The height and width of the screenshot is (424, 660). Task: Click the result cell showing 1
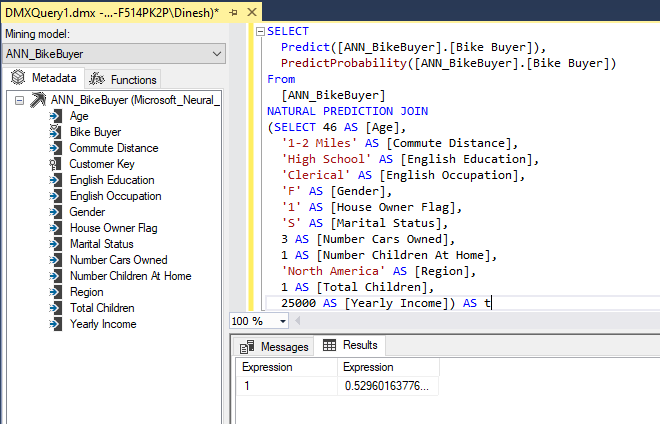[287, 386]
